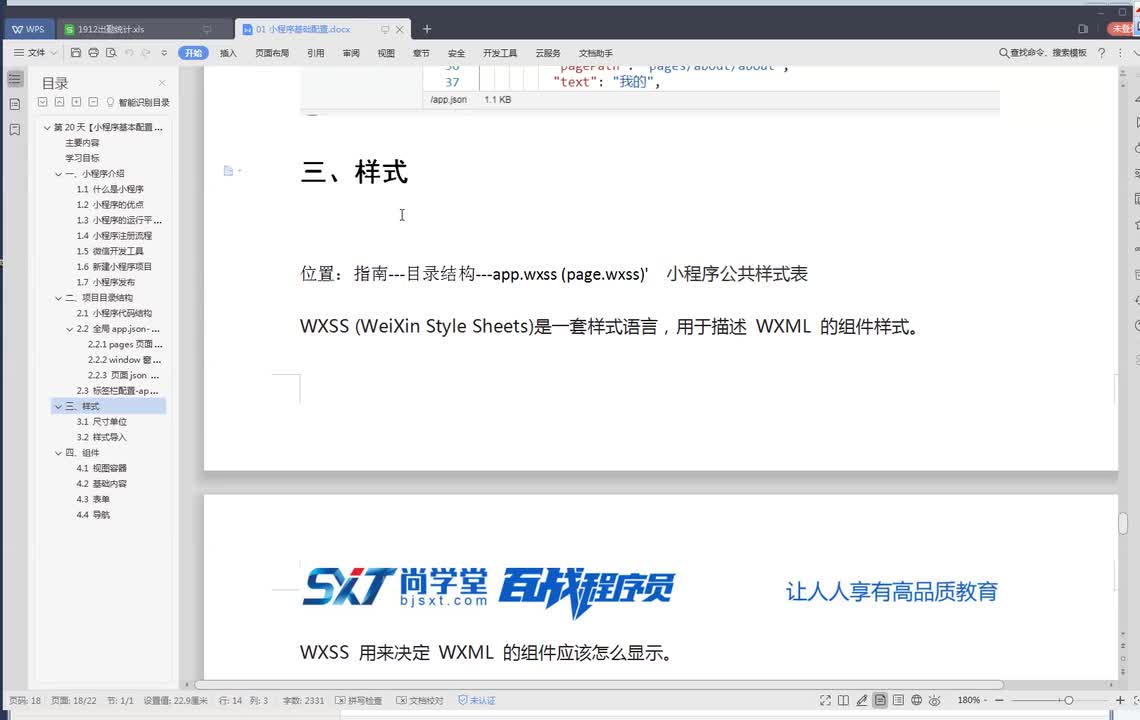The width and height of the screenshot is (1140, 720).
Task: Switch to writing mode (pen) view icon
Action: (862, 700)
